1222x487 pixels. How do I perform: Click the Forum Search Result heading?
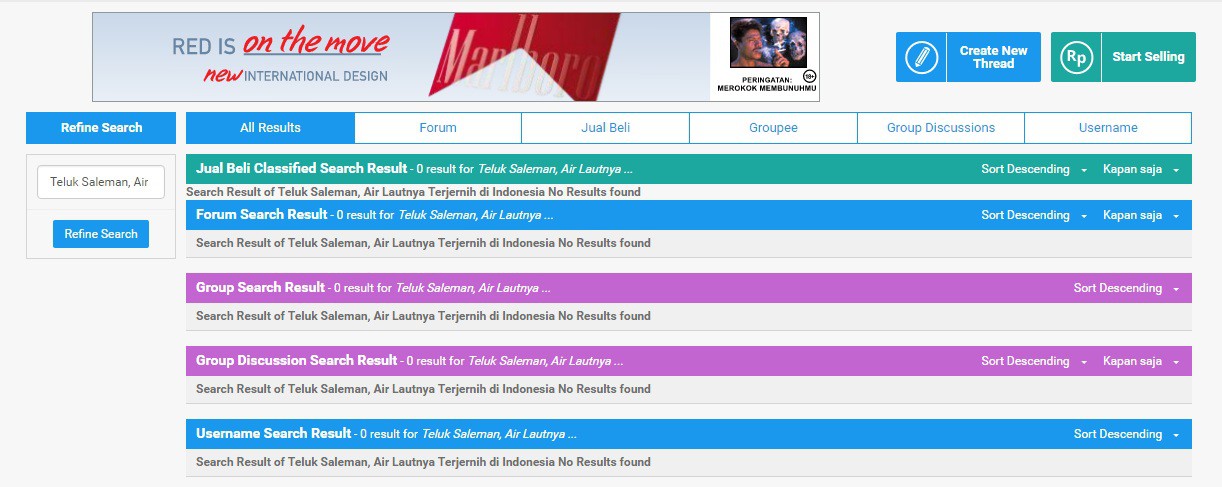click(262, 214)
